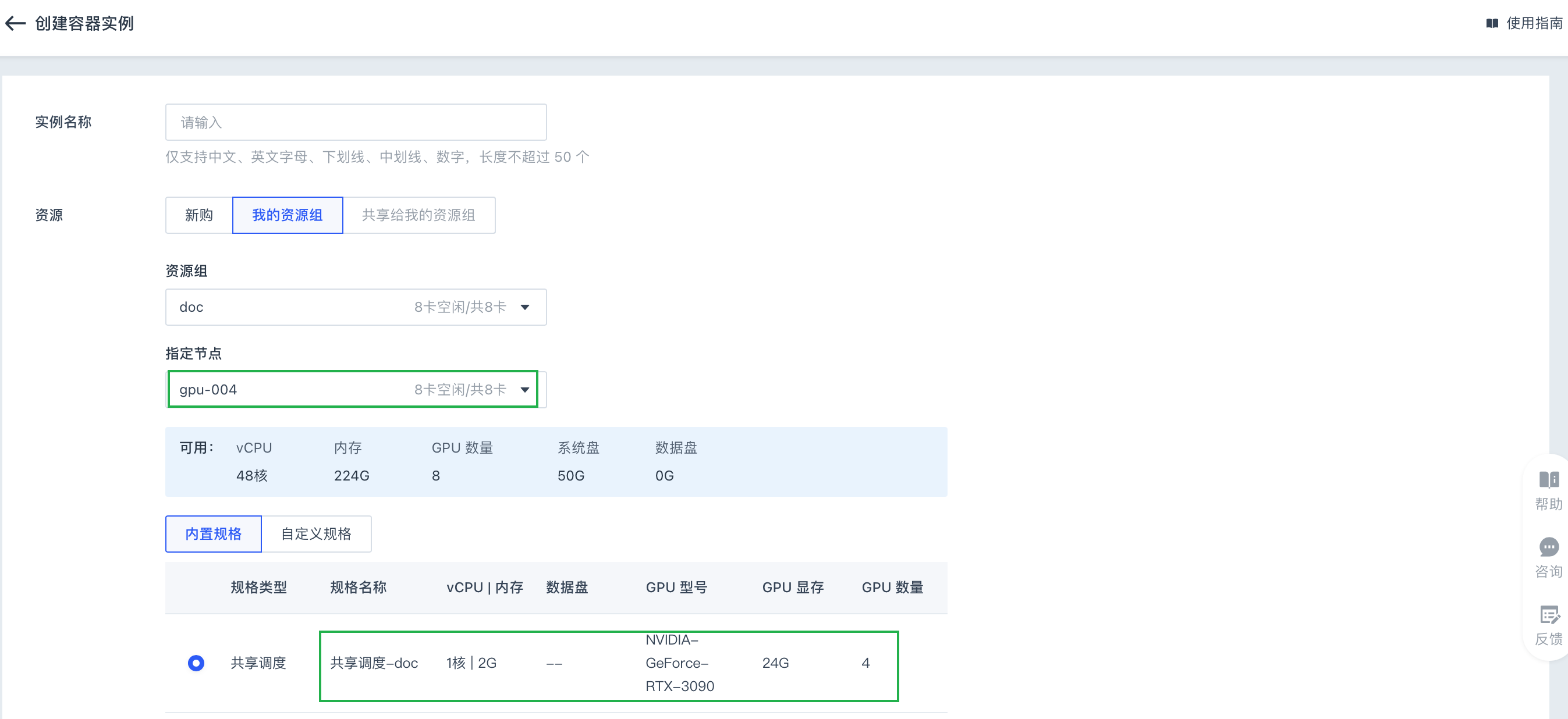1568x719 pixels.
Task: Open the 反馈 feedback icon
Action: click(x=1549, y=615)
